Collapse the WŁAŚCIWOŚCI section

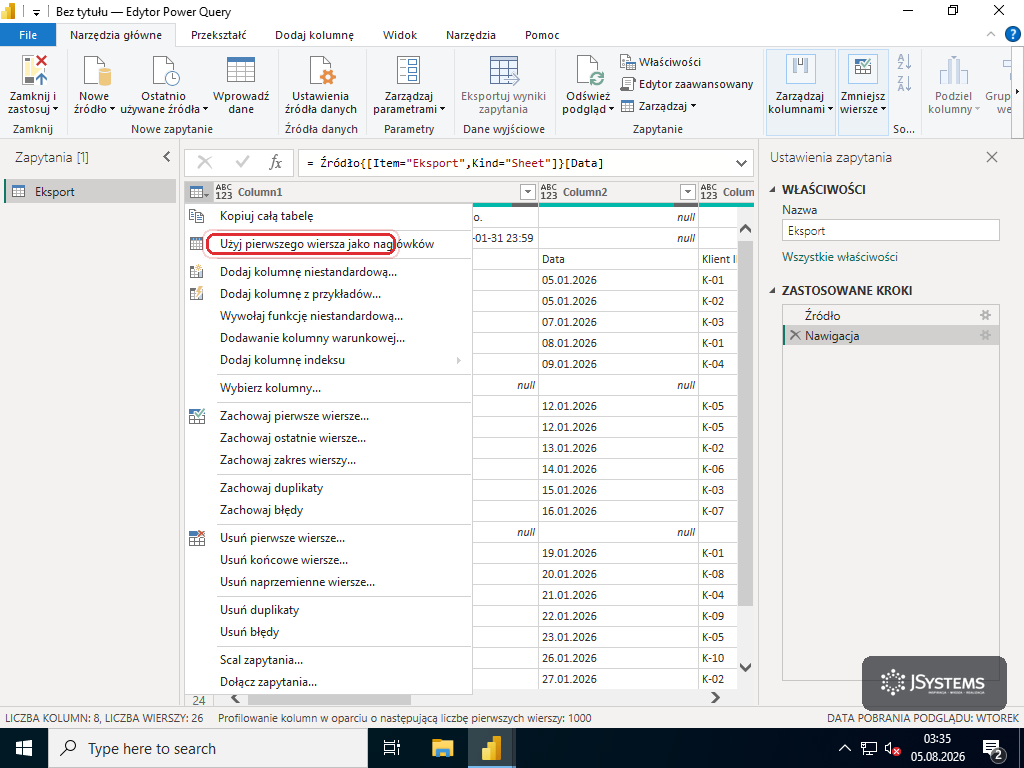click(773, 189)
